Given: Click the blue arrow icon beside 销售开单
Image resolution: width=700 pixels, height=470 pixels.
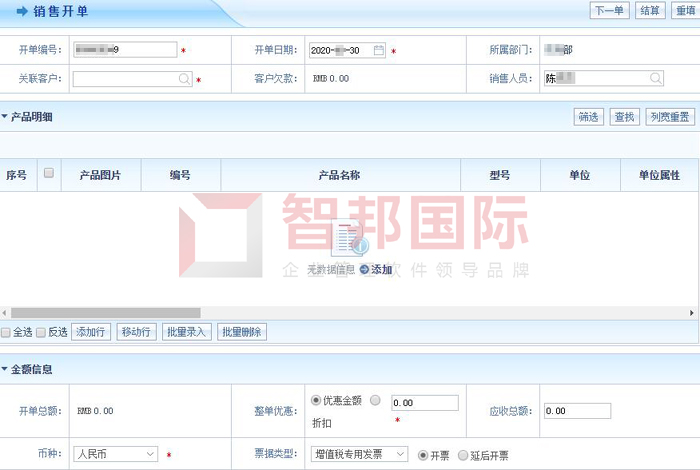Looking at the screenshot, I should tap(22, 11).
